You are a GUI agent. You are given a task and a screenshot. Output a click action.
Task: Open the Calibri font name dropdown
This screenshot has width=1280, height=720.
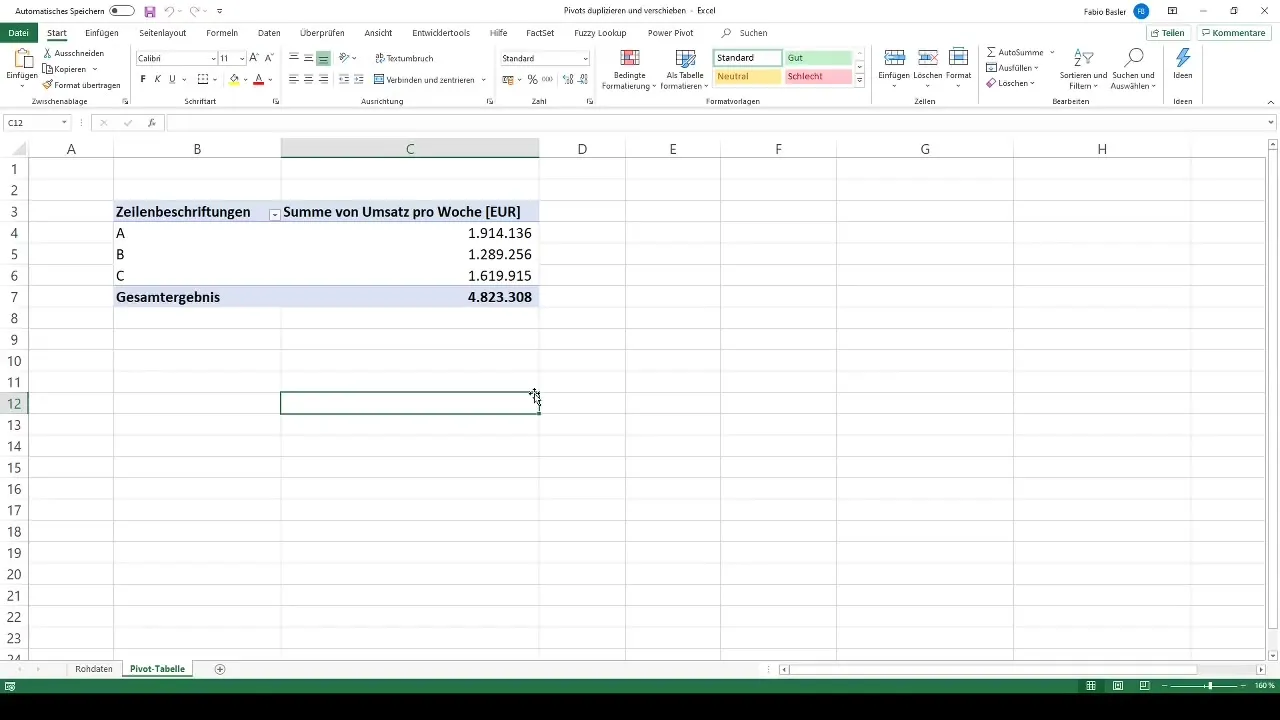click(213, 58)
